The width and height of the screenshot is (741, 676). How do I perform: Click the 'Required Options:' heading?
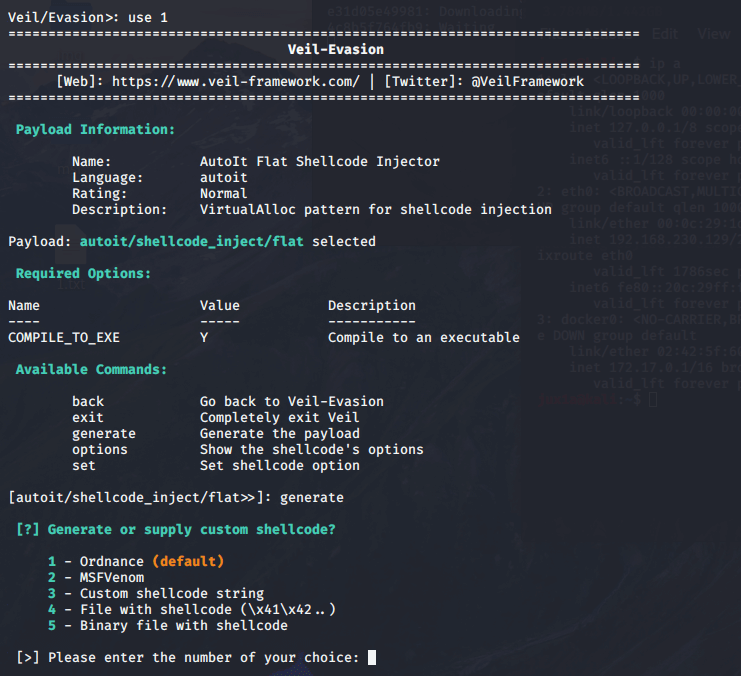(83, 274)
